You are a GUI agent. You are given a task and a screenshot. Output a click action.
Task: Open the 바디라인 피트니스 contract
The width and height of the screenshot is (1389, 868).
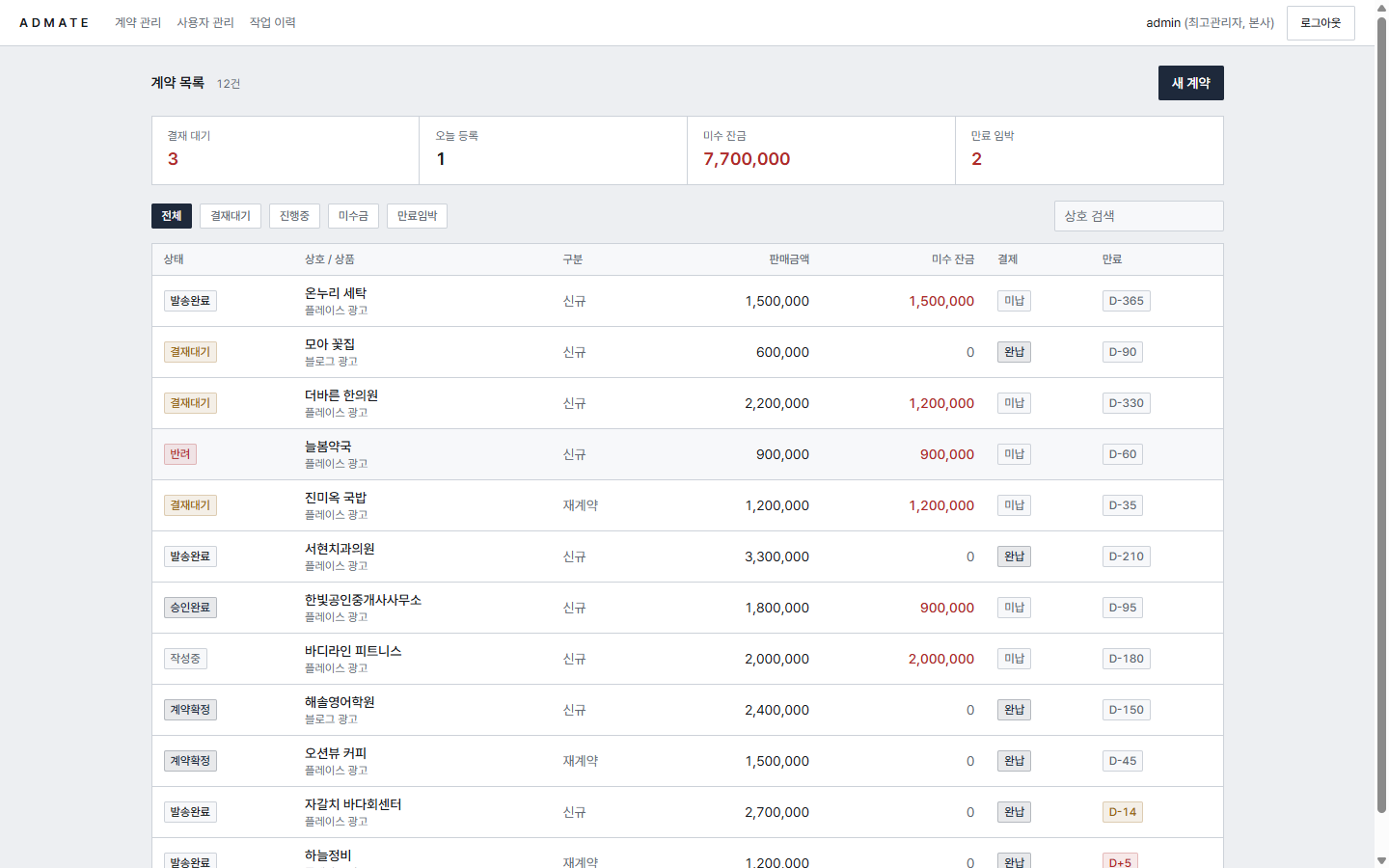pos(353,651)
